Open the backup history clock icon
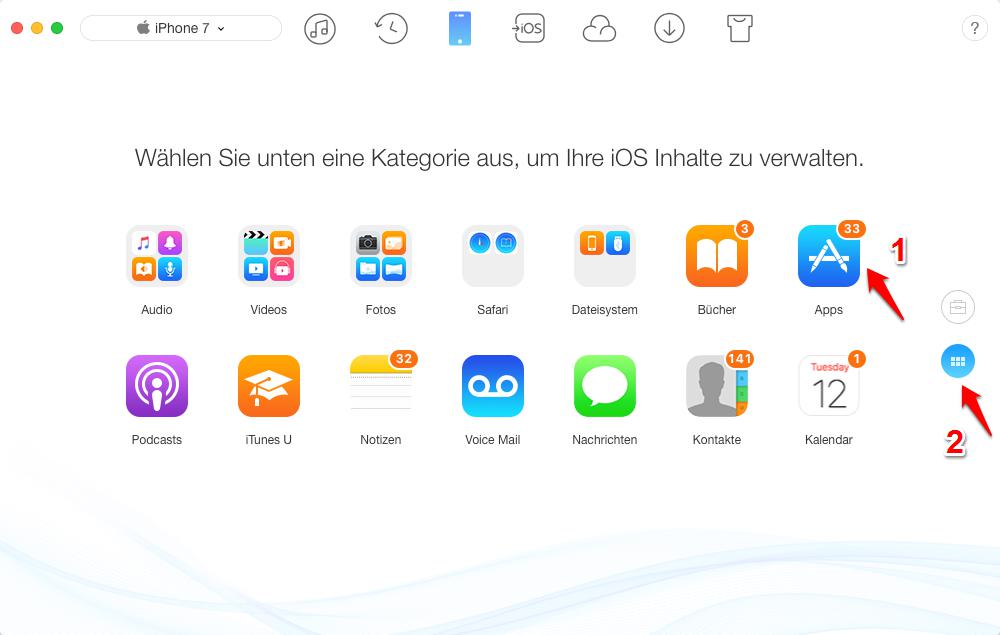Image resolution: width=1000 pixels, height=635 pixels. click(390, 29)
